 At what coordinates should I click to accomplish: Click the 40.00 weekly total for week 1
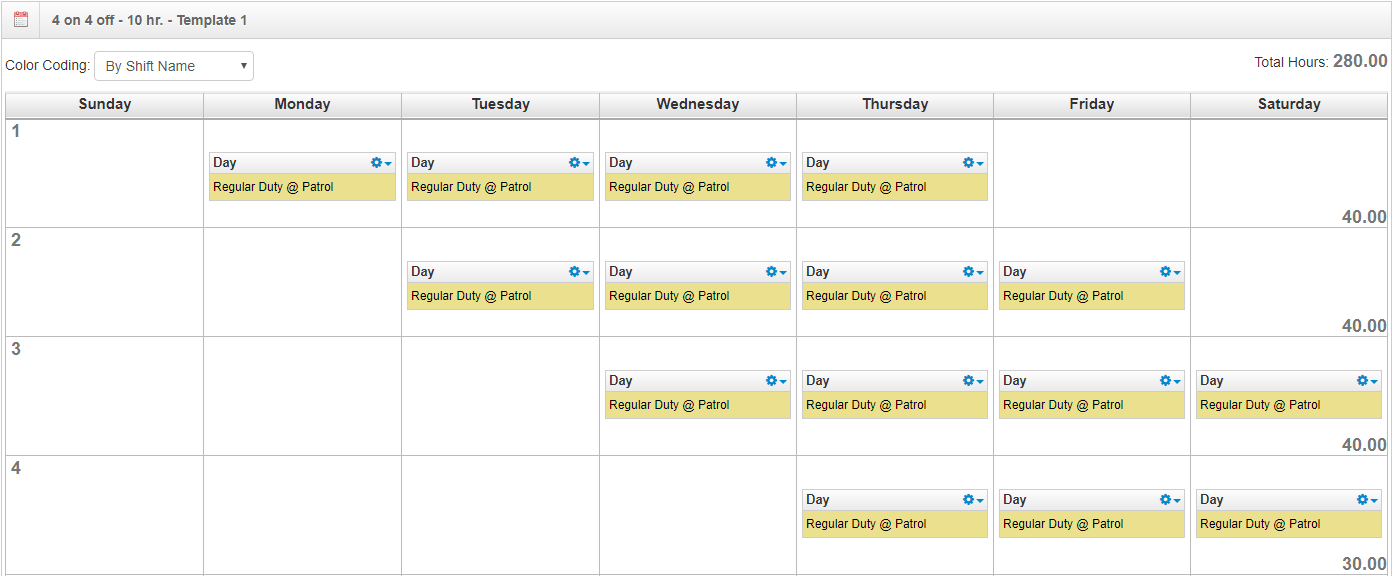click(x=1362, y=216)
